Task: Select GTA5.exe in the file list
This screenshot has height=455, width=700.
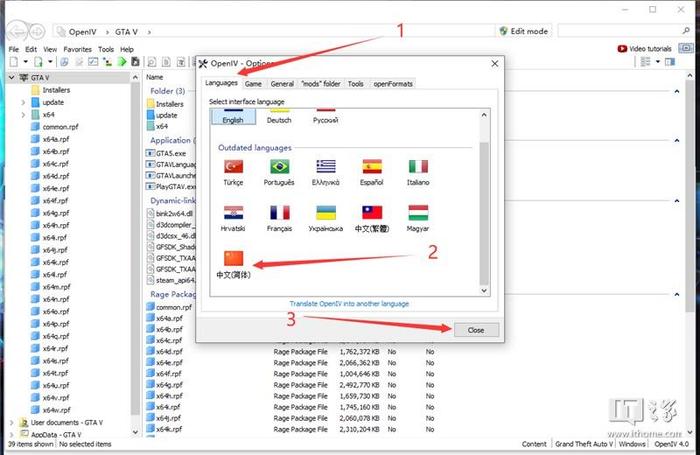Action: (x=171, y=153)
